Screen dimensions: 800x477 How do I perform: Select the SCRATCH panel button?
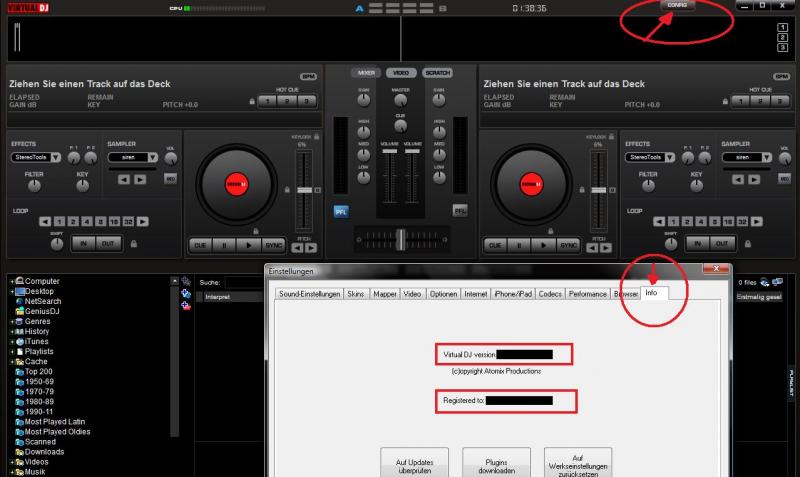point(437,73)
